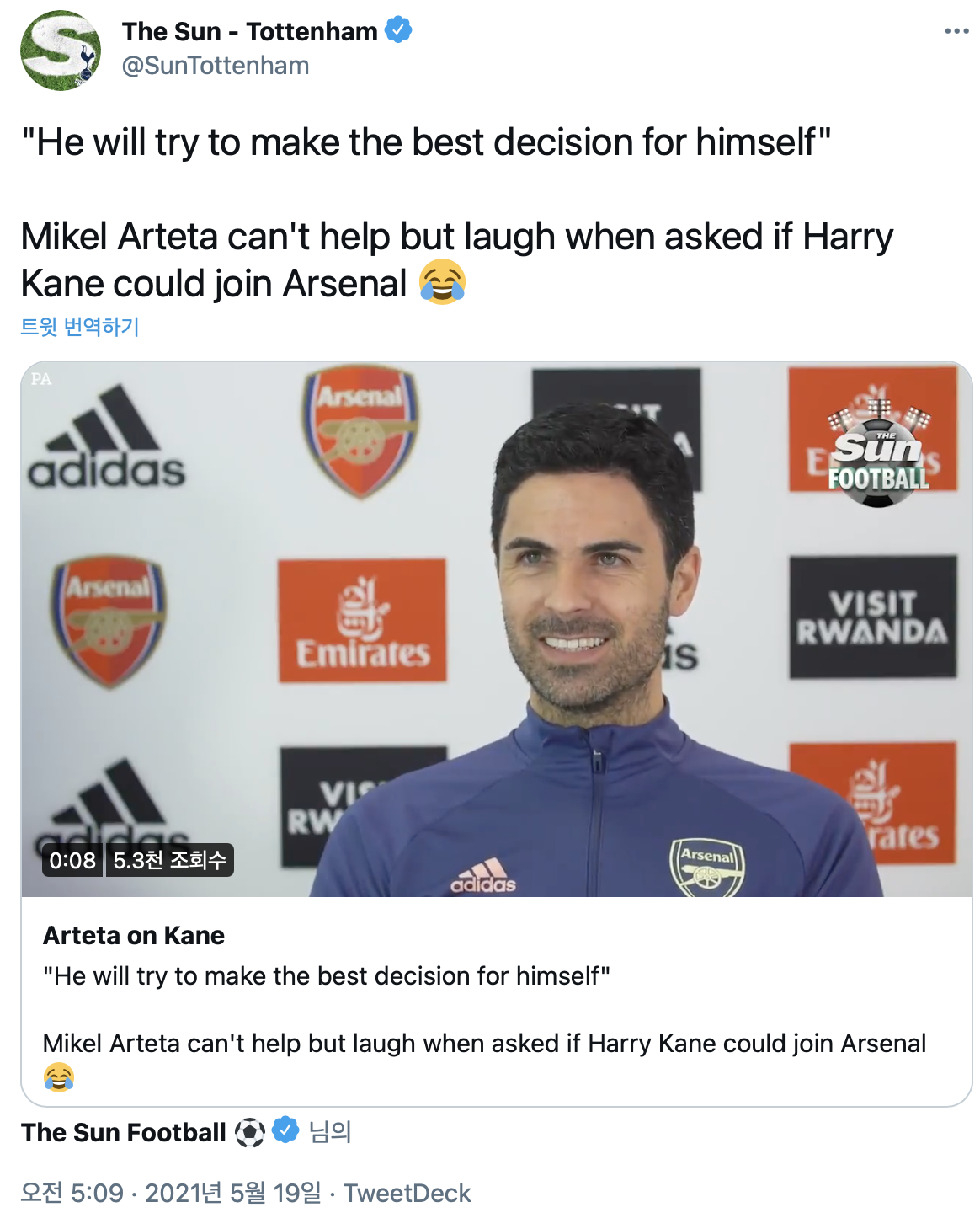Click the 5.3천 조회수 view count label

[x=169, y=860]
